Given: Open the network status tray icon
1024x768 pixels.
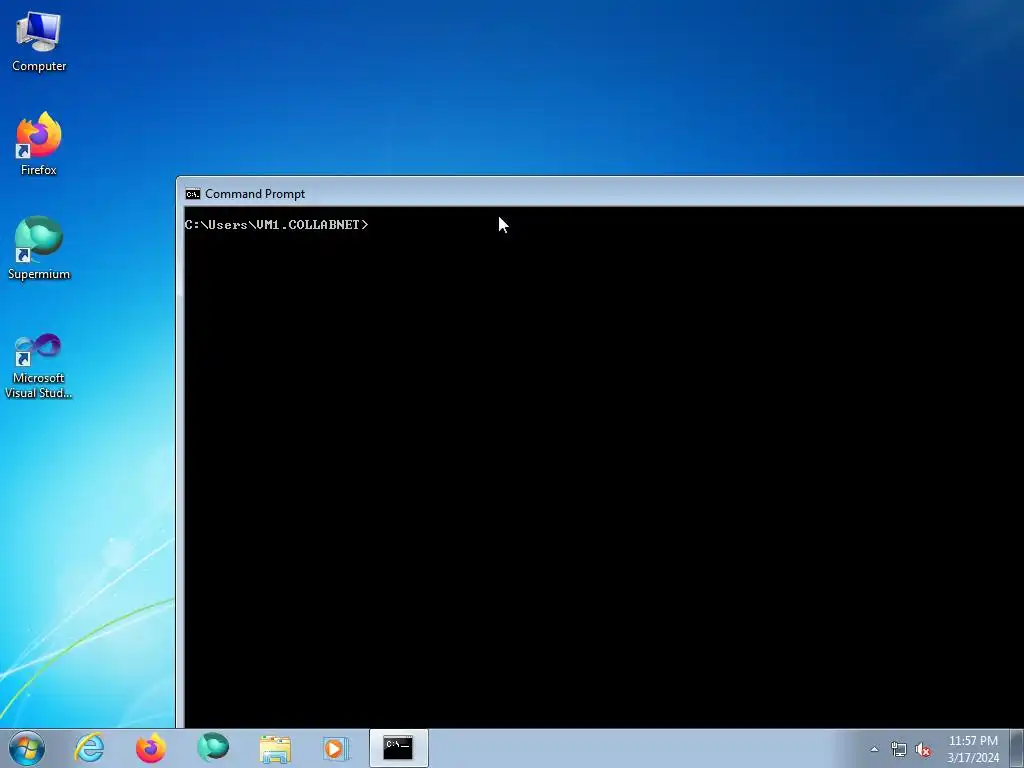Looking at the screenshot, I should coord(899,749).
